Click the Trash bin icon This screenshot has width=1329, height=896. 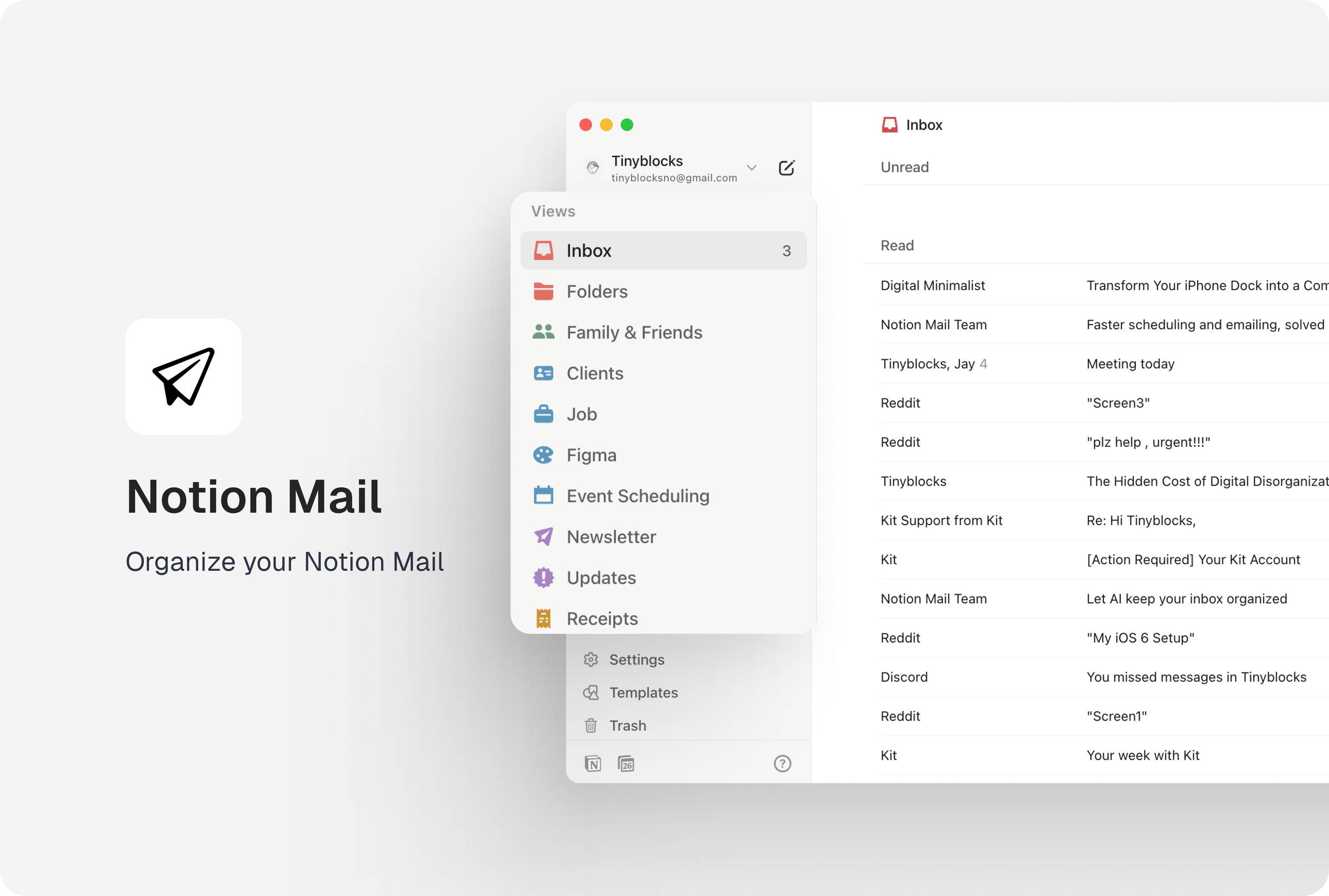591,725
